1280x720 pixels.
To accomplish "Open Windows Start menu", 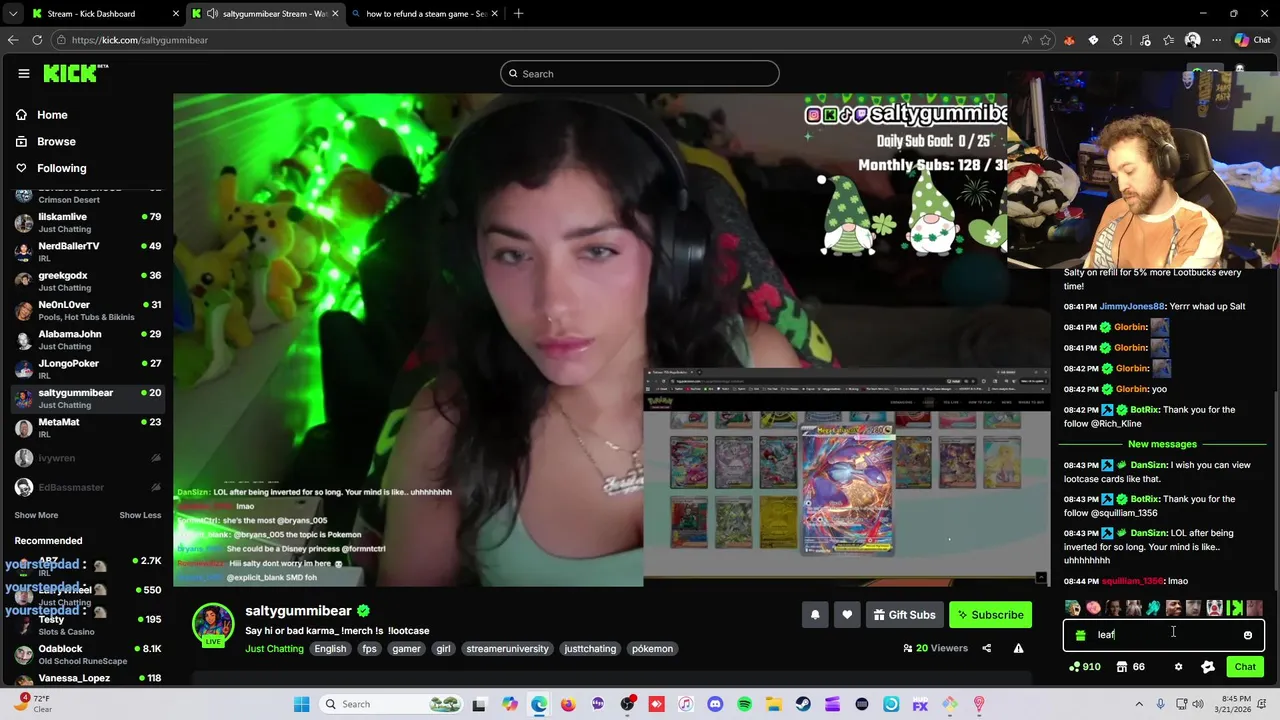I will click(x=301, y=704).
